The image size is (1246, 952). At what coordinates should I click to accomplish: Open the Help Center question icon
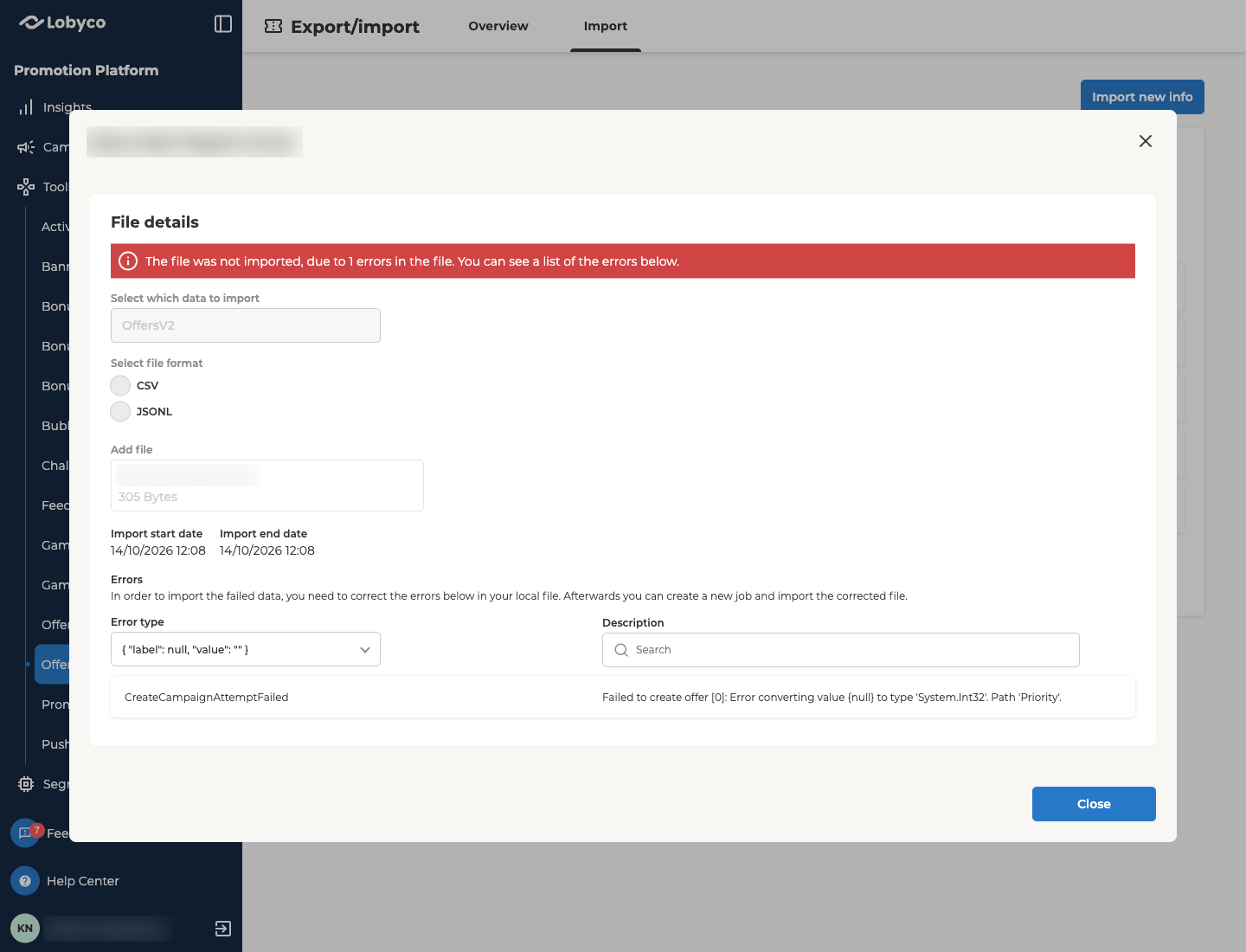click(25, 881)
